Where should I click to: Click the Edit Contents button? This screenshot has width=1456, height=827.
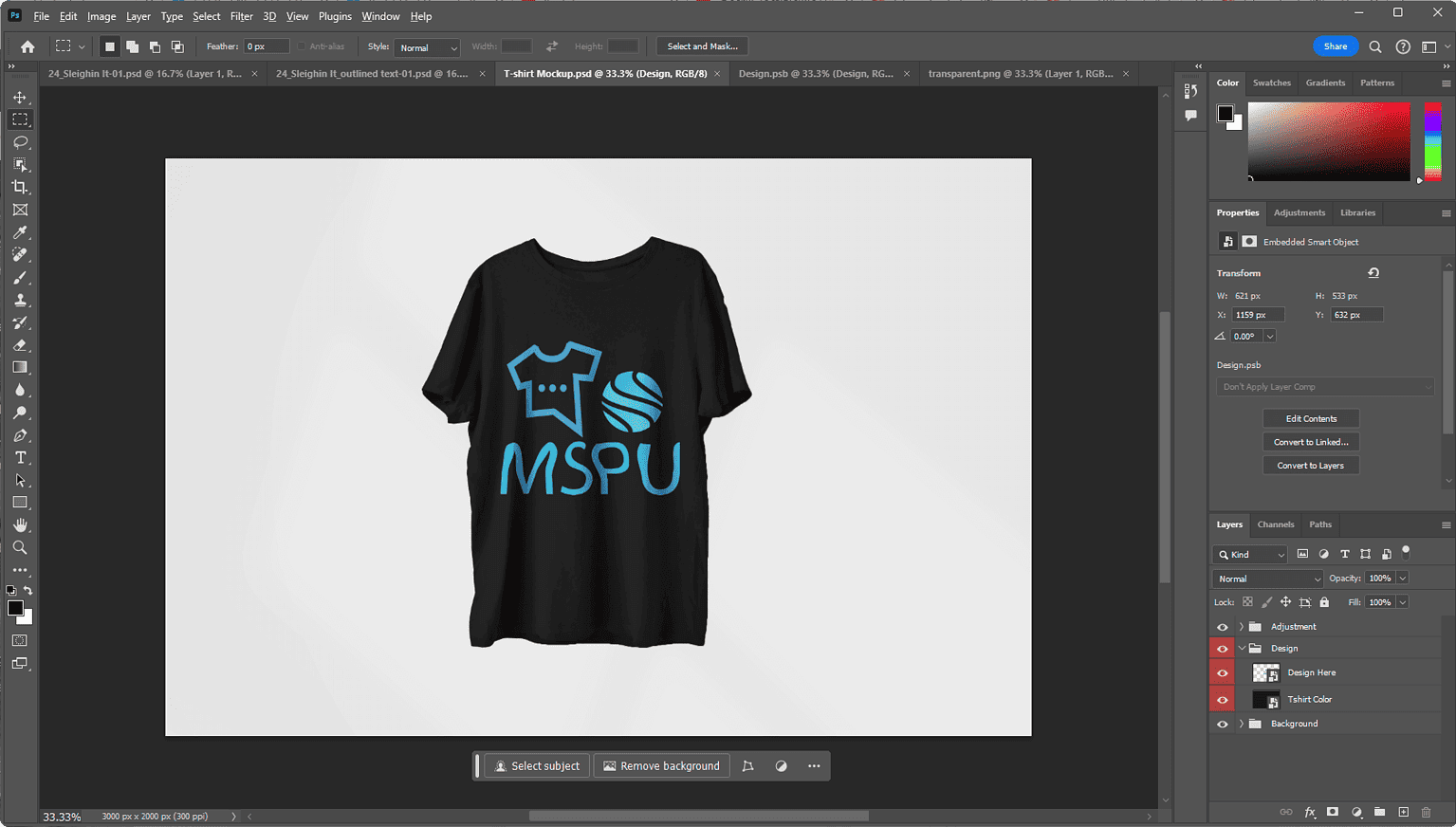pyautogui.click(x=1310, y=417)
